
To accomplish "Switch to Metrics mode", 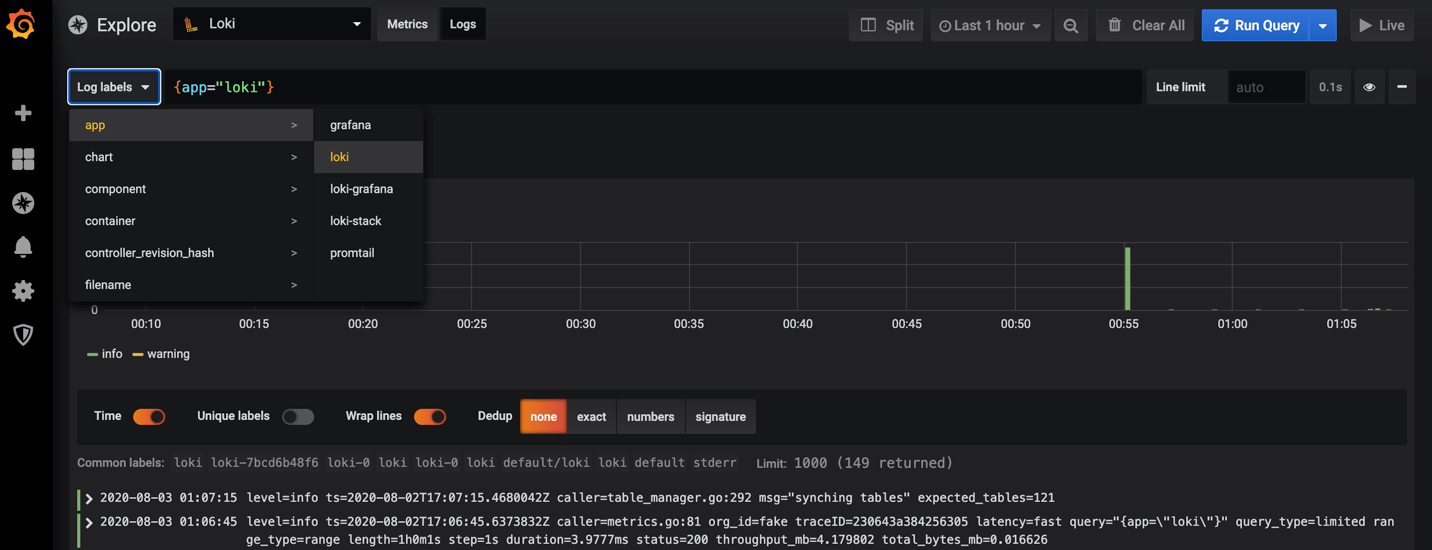I will pos(407,24).
